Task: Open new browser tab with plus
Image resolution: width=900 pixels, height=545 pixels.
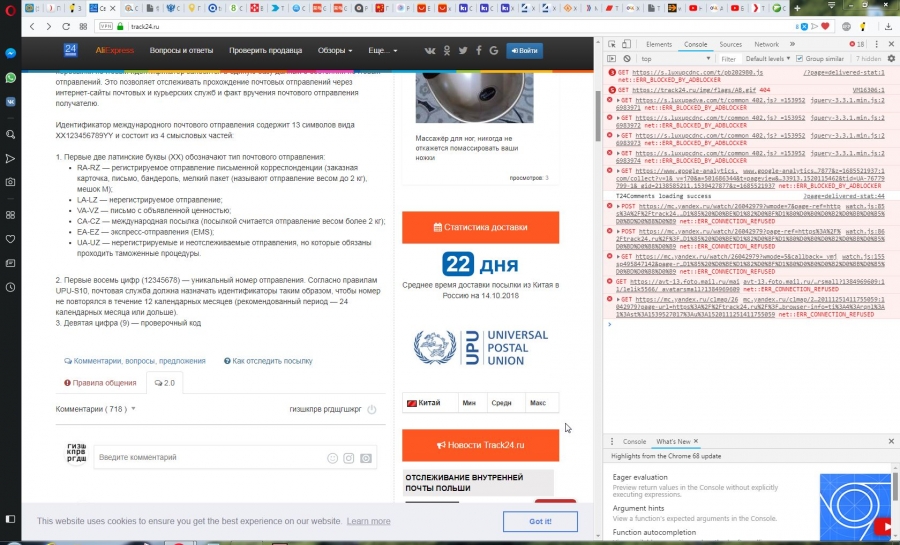Action: pos(797,8)
